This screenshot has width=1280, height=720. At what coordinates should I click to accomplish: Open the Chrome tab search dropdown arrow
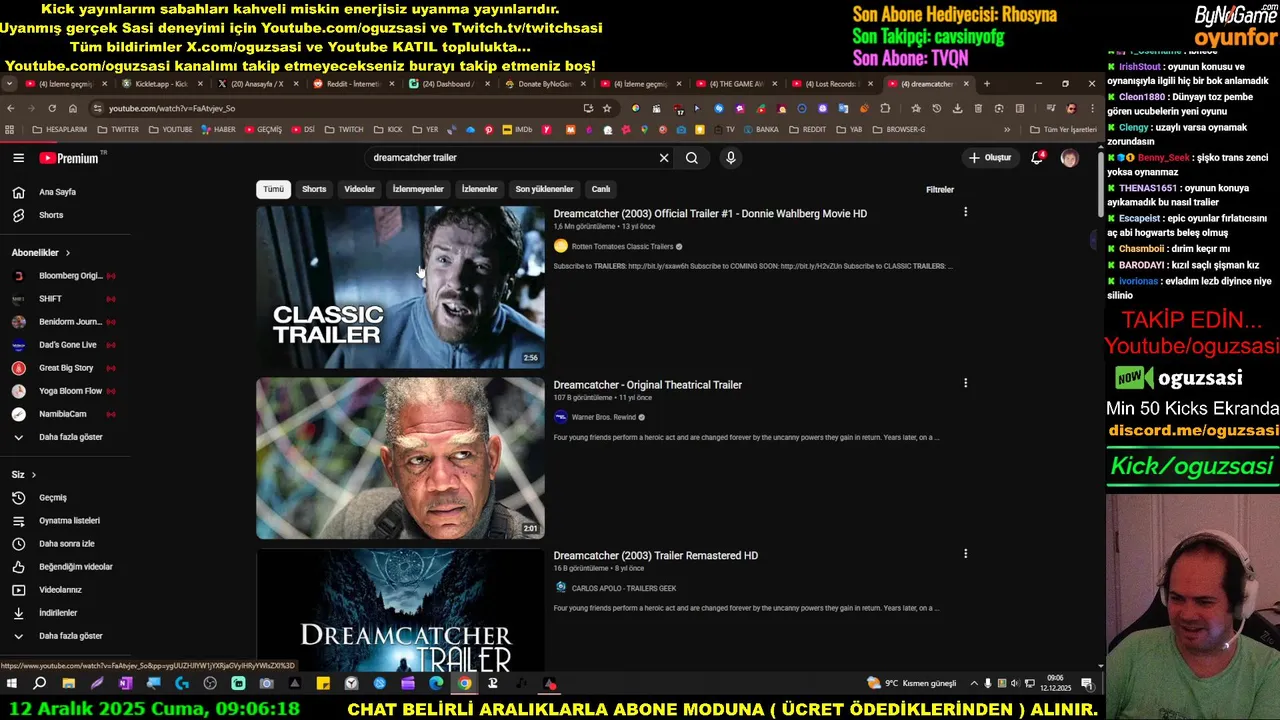(x=8, y=84)
